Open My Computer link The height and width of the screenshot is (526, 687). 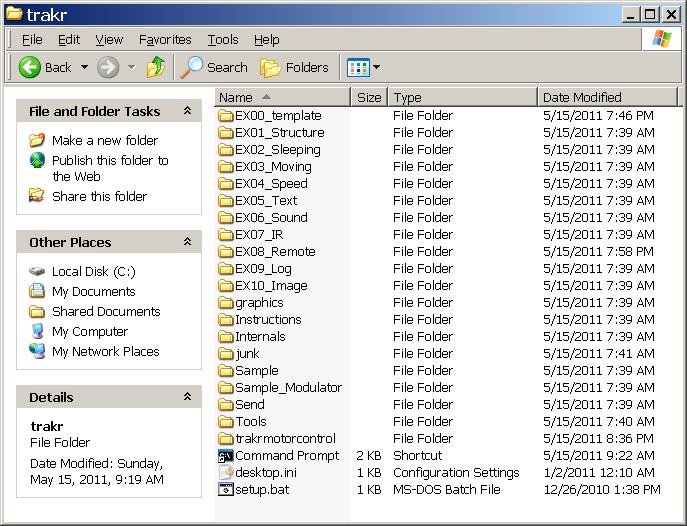point(90,332)
